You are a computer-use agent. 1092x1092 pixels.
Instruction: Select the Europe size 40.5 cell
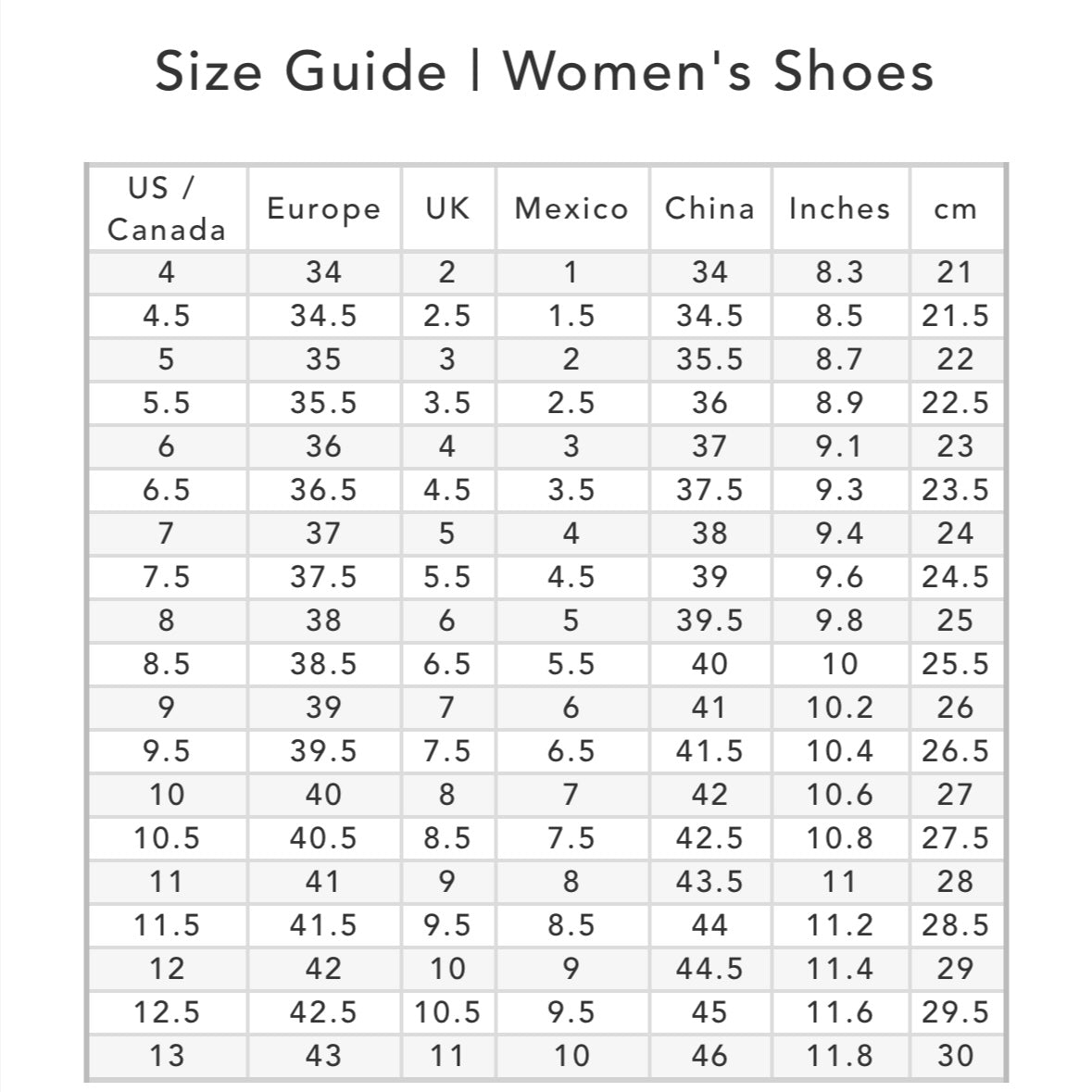(x=323, y=838)
